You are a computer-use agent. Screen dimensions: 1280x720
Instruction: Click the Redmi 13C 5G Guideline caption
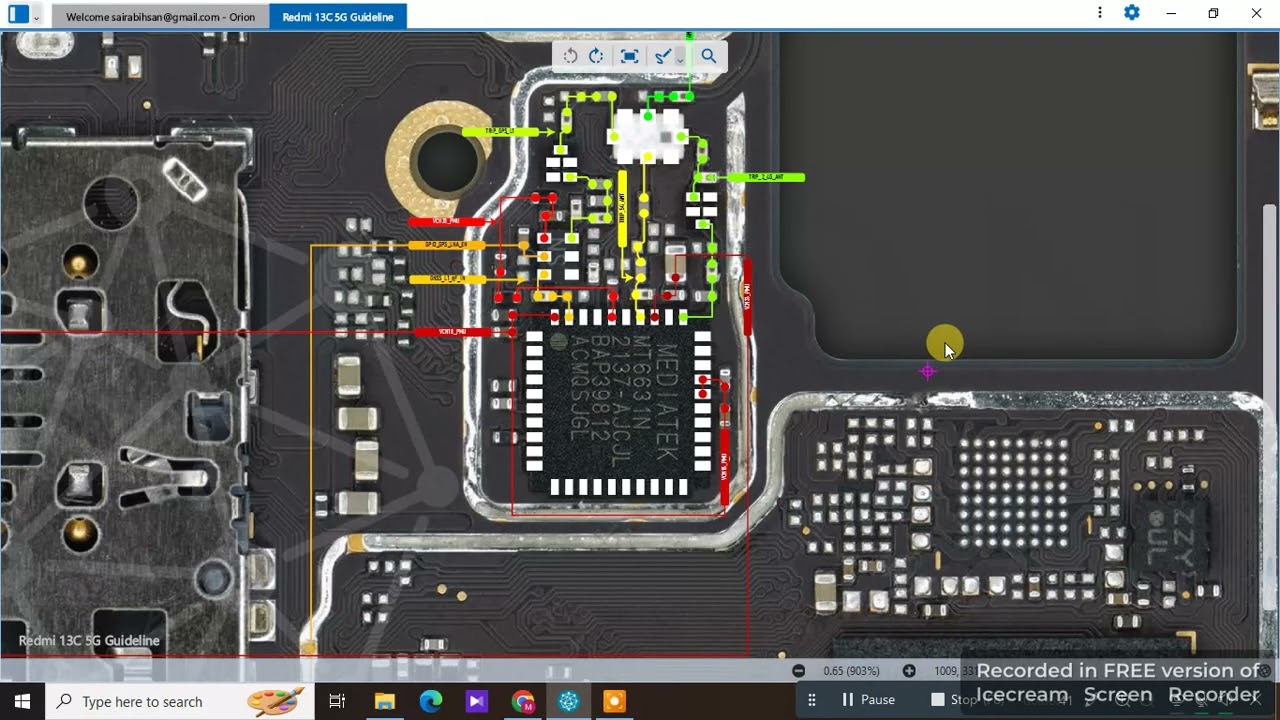tap(89, 640)
